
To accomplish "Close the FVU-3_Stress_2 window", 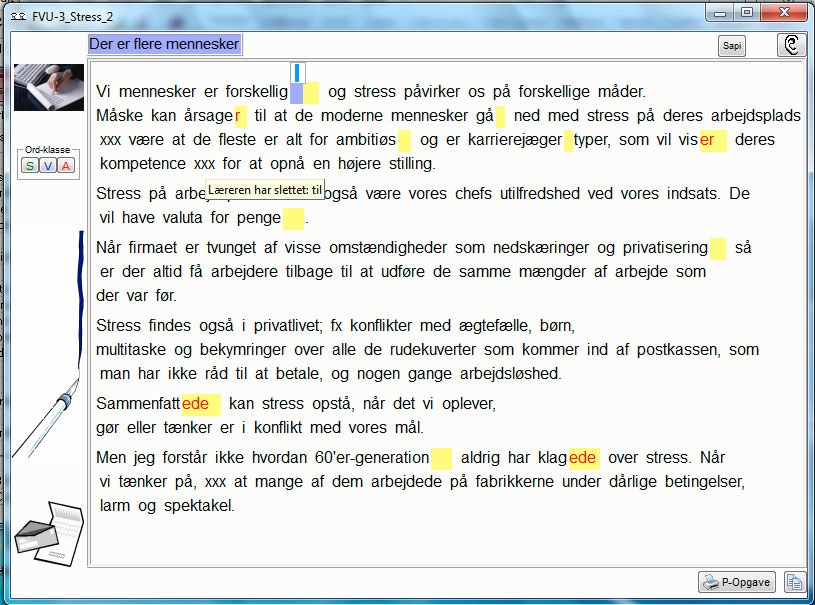I will coord(784,13).
